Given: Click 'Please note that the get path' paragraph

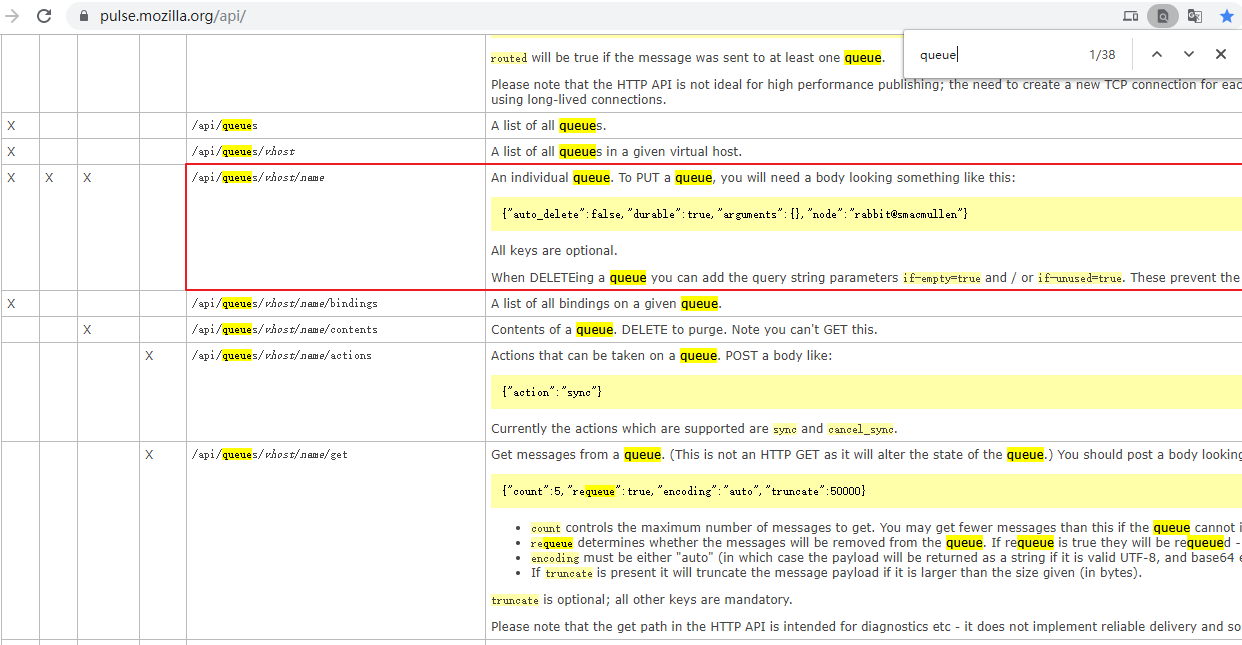Looking at the screenshot, I should click(866, 627).
